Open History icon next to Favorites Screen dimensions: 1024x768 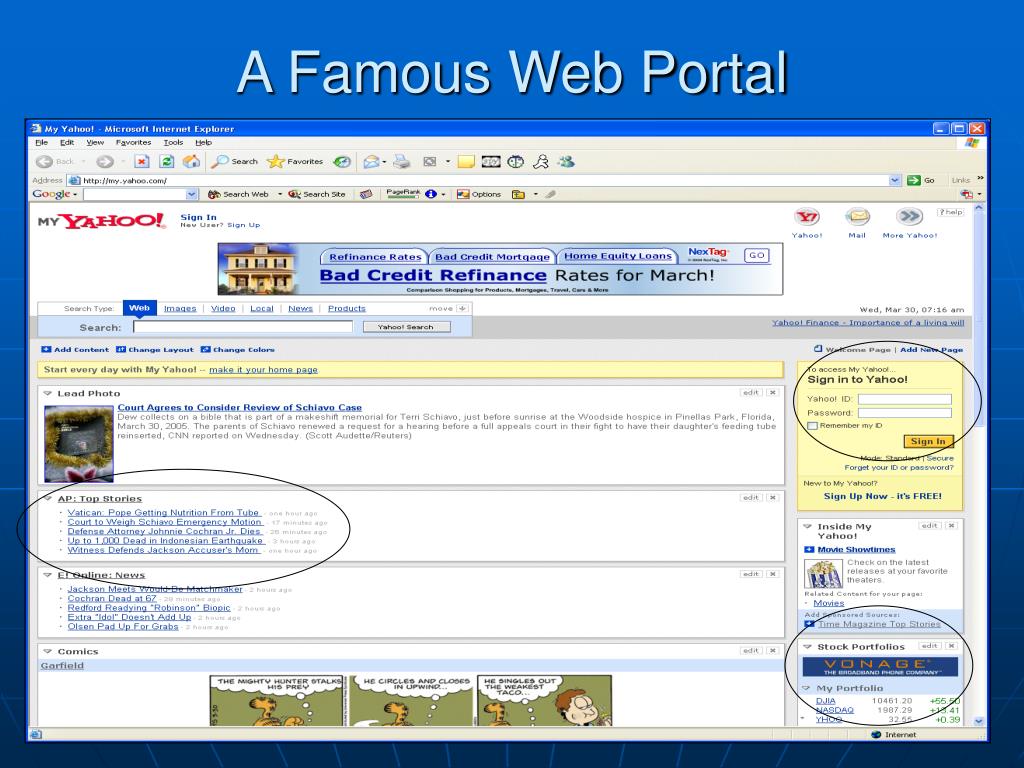342,161
